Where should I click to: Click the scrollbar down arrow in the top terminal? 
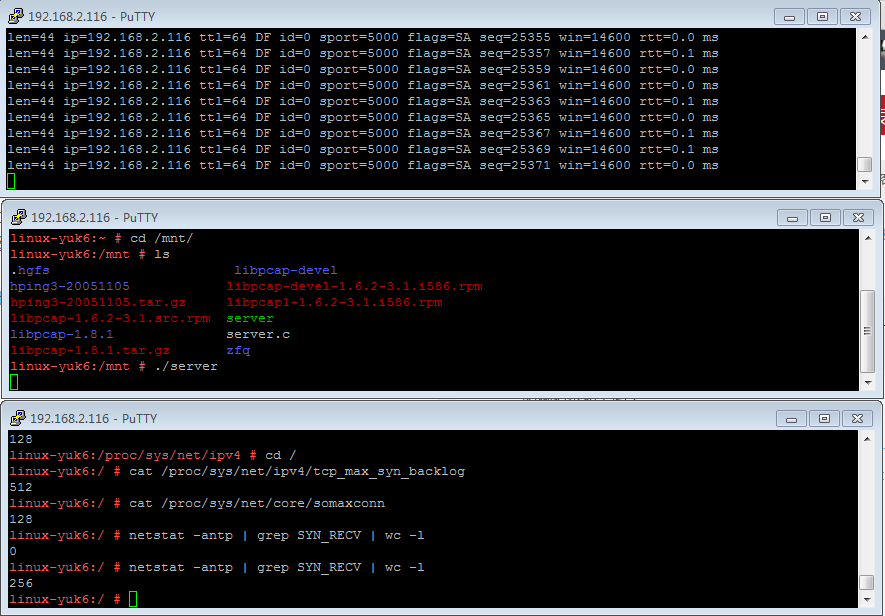coord(865,182)
